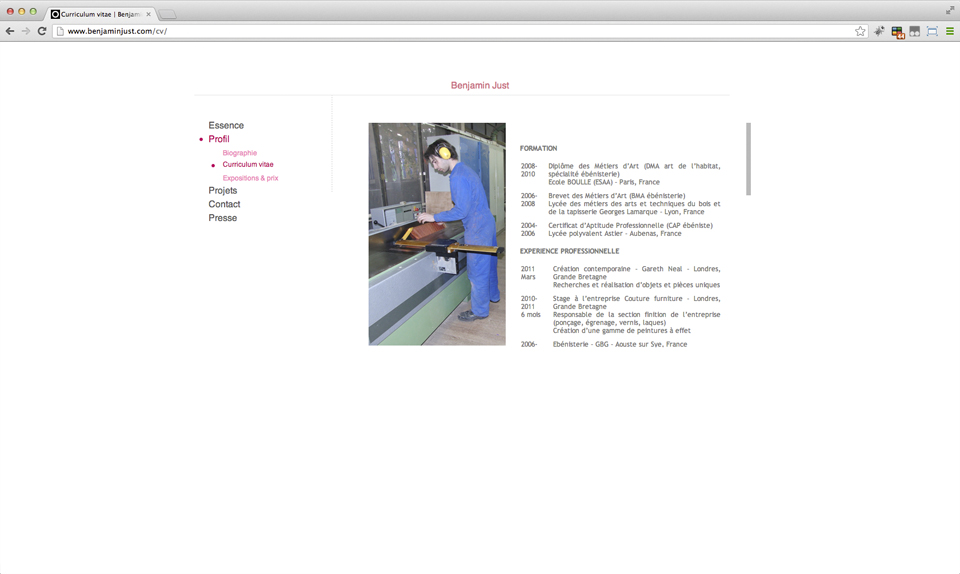Image resolution: width=960 pixels, height=574 pixels.
Task: Click the FORMATION heading
Action: (x=538, y=148)
